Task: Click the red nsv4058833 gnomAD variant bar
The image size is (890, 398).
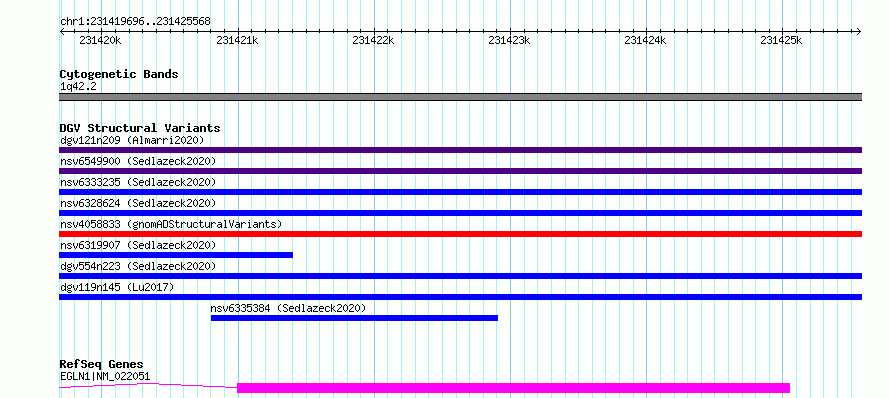Action: pyautogui.click(x=460, y=234)
